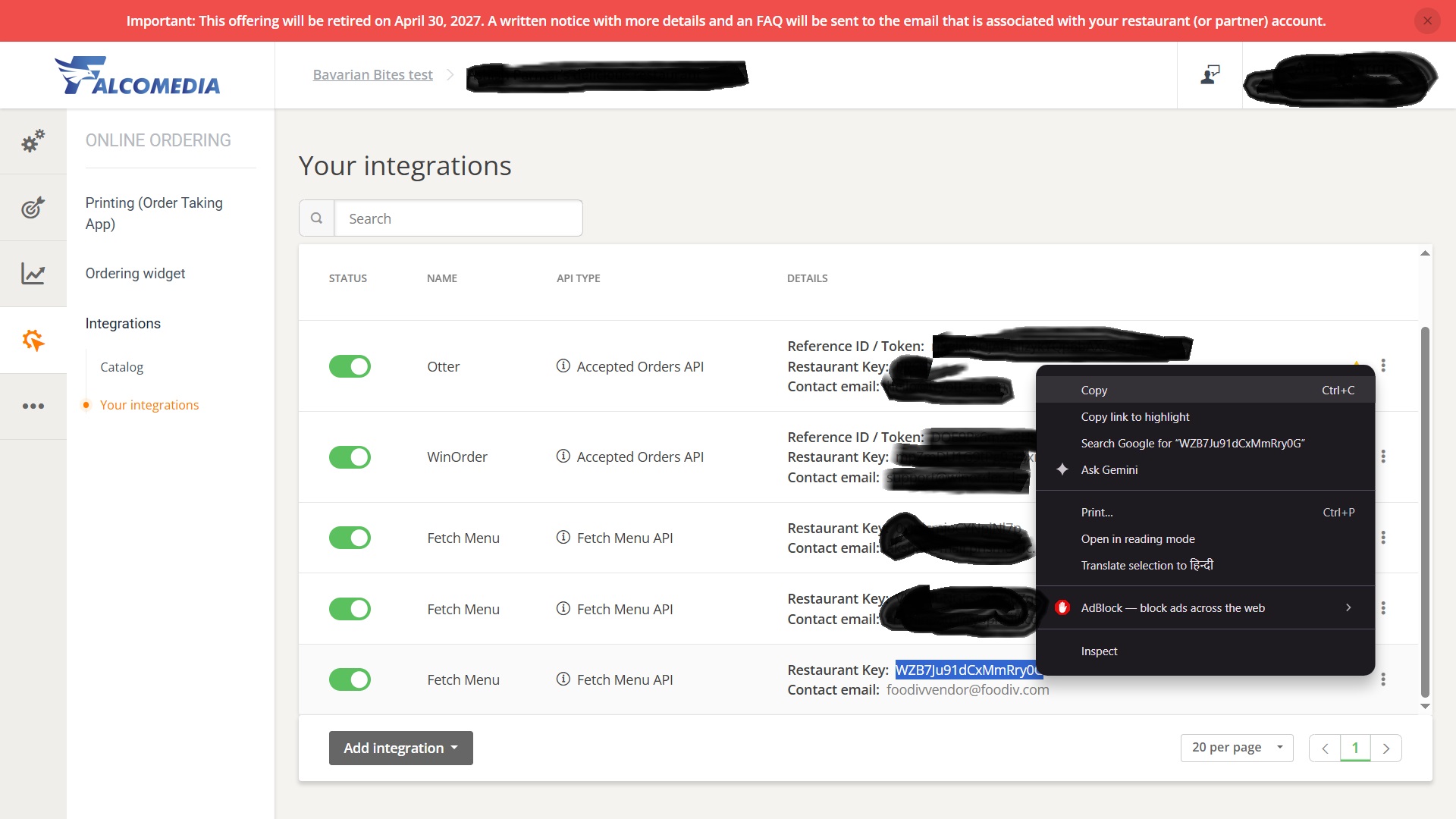Viewport: 1456px width, 819px height.
Task: Choose Copy link to highlight
Action: click(x=1205, y=416)
